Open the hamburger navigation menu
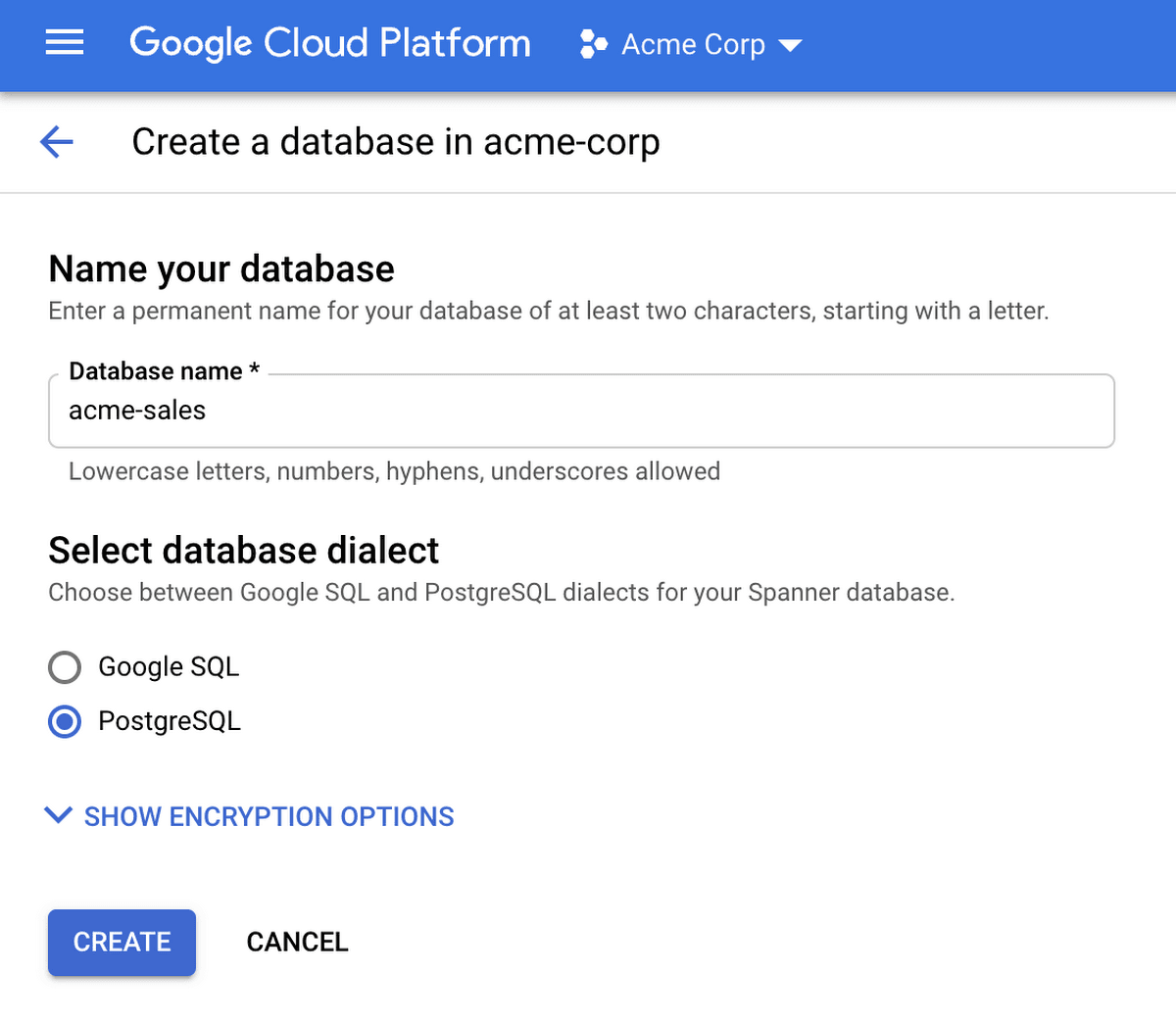1176x1022 pixels. (65, 43)
